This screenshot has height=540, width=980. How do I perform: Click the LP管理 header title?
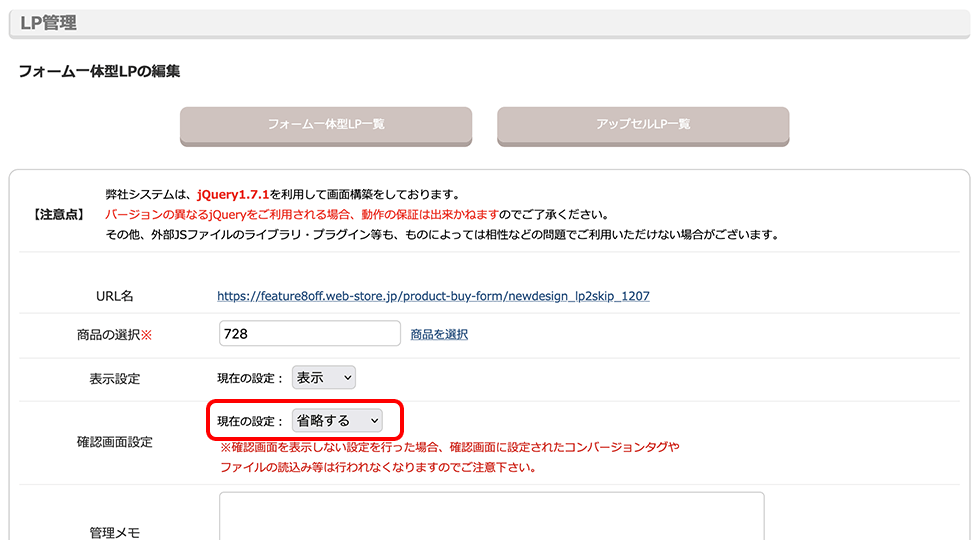pyautogui.click(x=48, y=23)
